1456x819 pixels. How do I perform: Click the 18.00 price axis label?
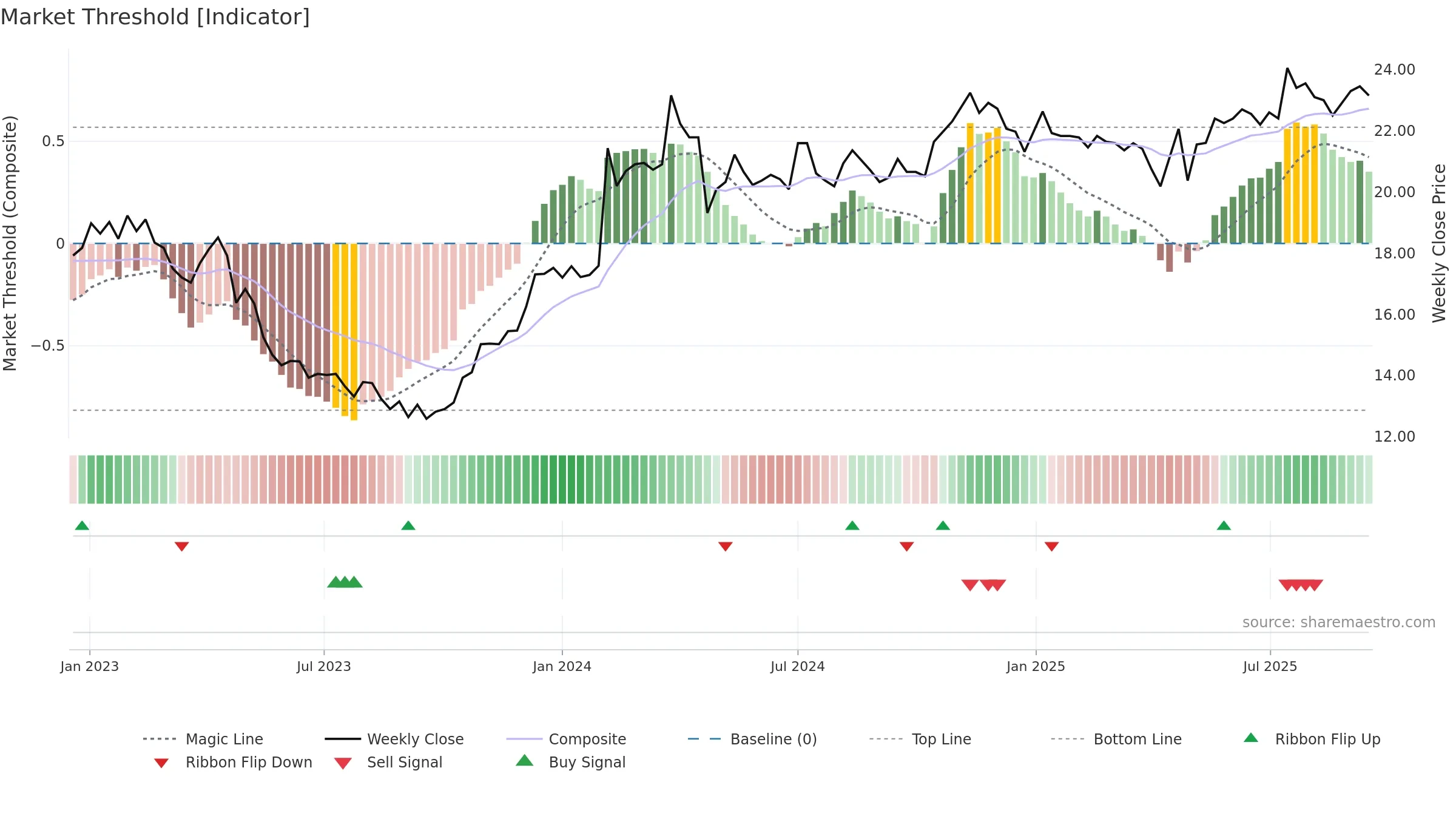coord(1395,254)
